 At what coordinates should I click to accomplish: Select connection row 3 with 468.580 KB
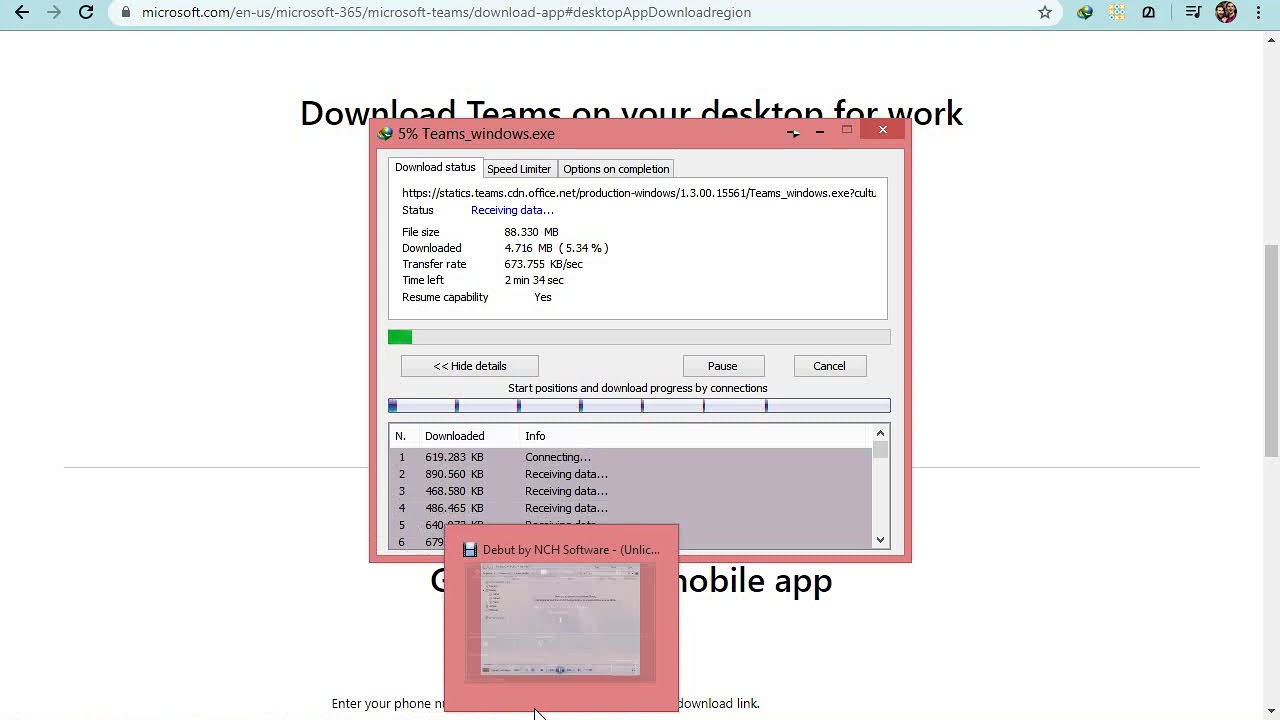[x=631, y=491]
